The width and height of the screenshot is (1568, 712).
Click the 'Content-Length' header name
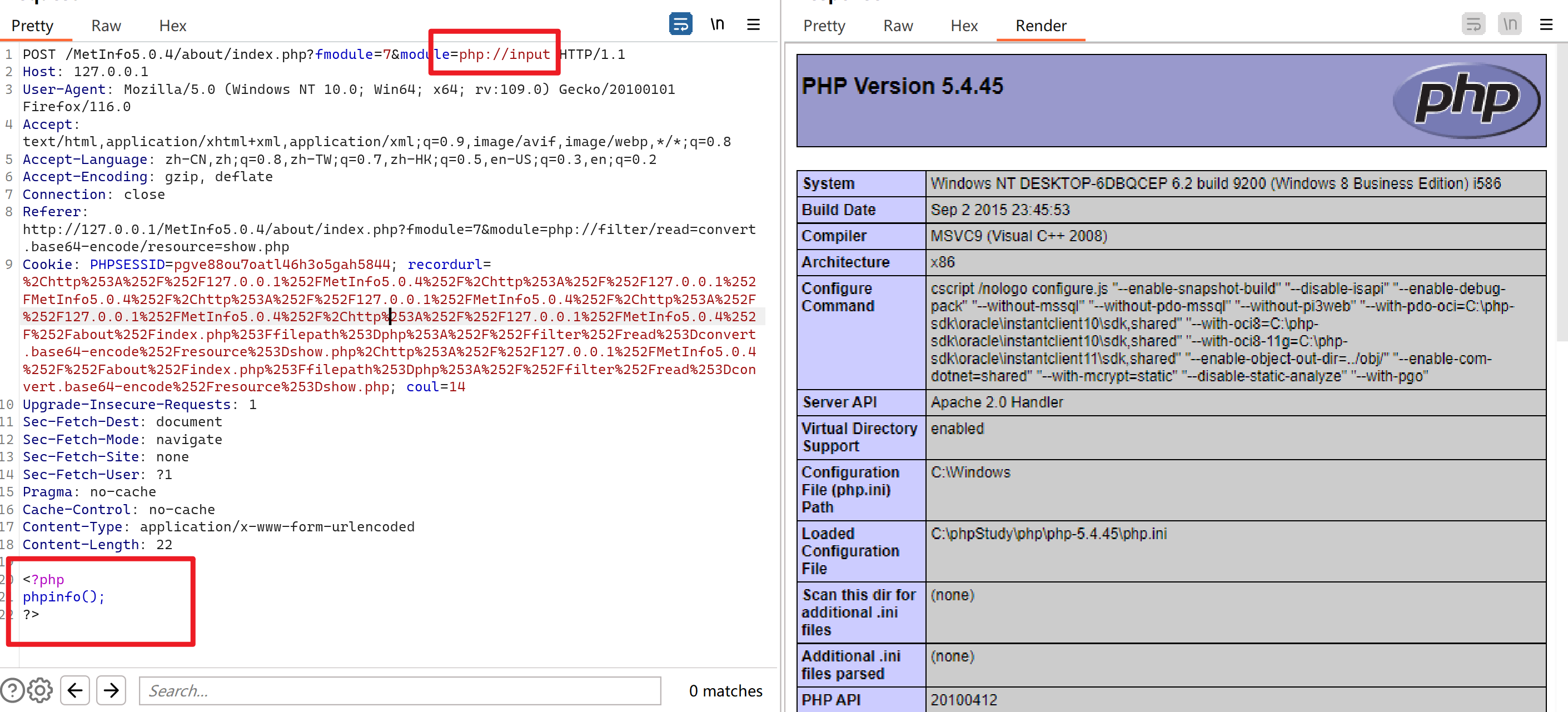(81, 544)
